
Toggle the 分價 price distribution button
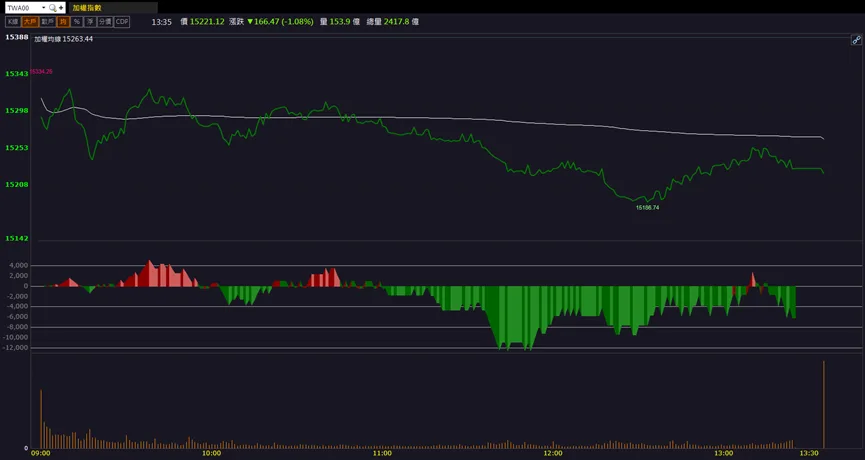[x=105, y=22]
